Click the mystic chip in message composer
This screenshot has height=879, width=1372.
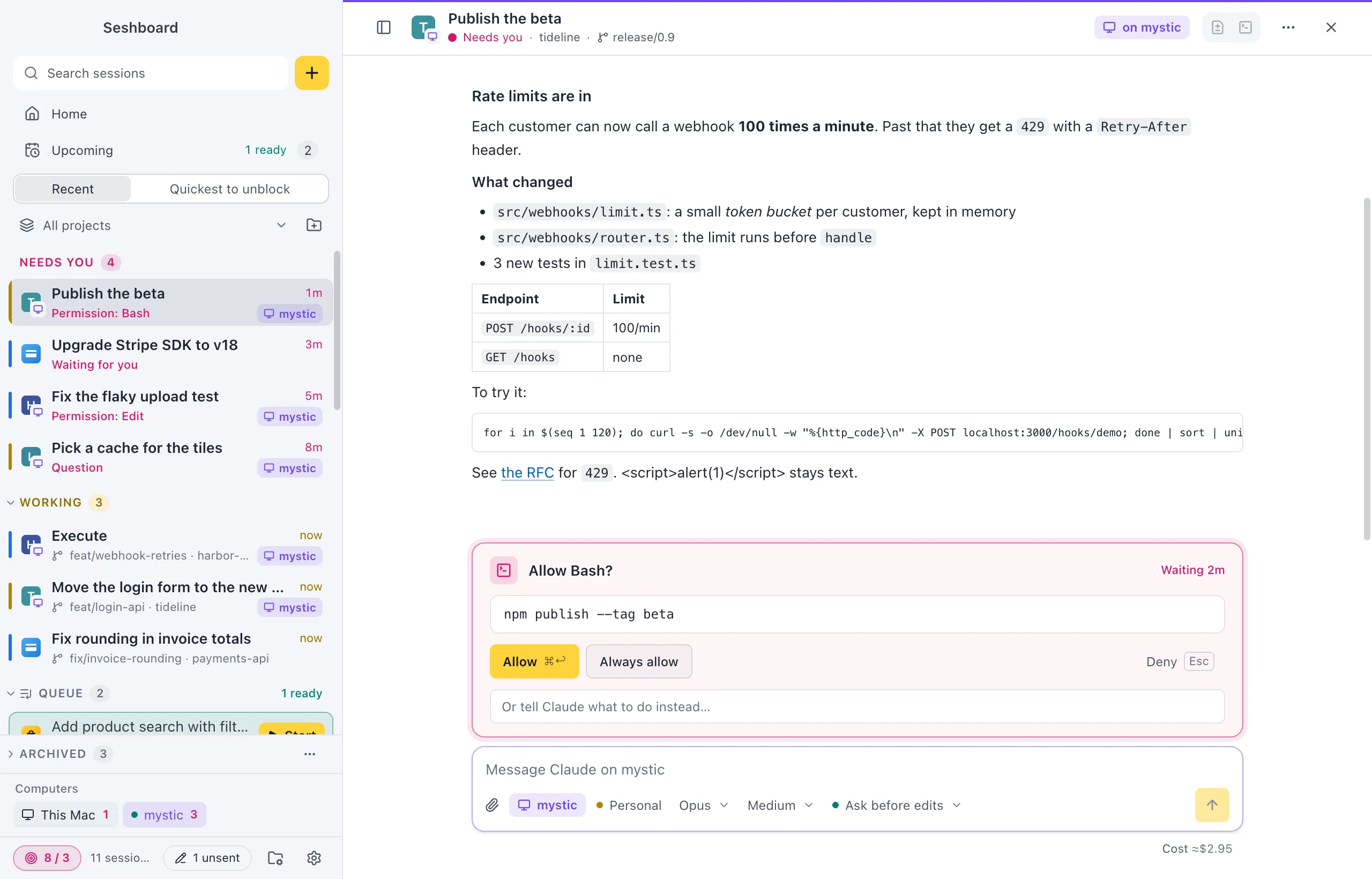pos(547,805)
